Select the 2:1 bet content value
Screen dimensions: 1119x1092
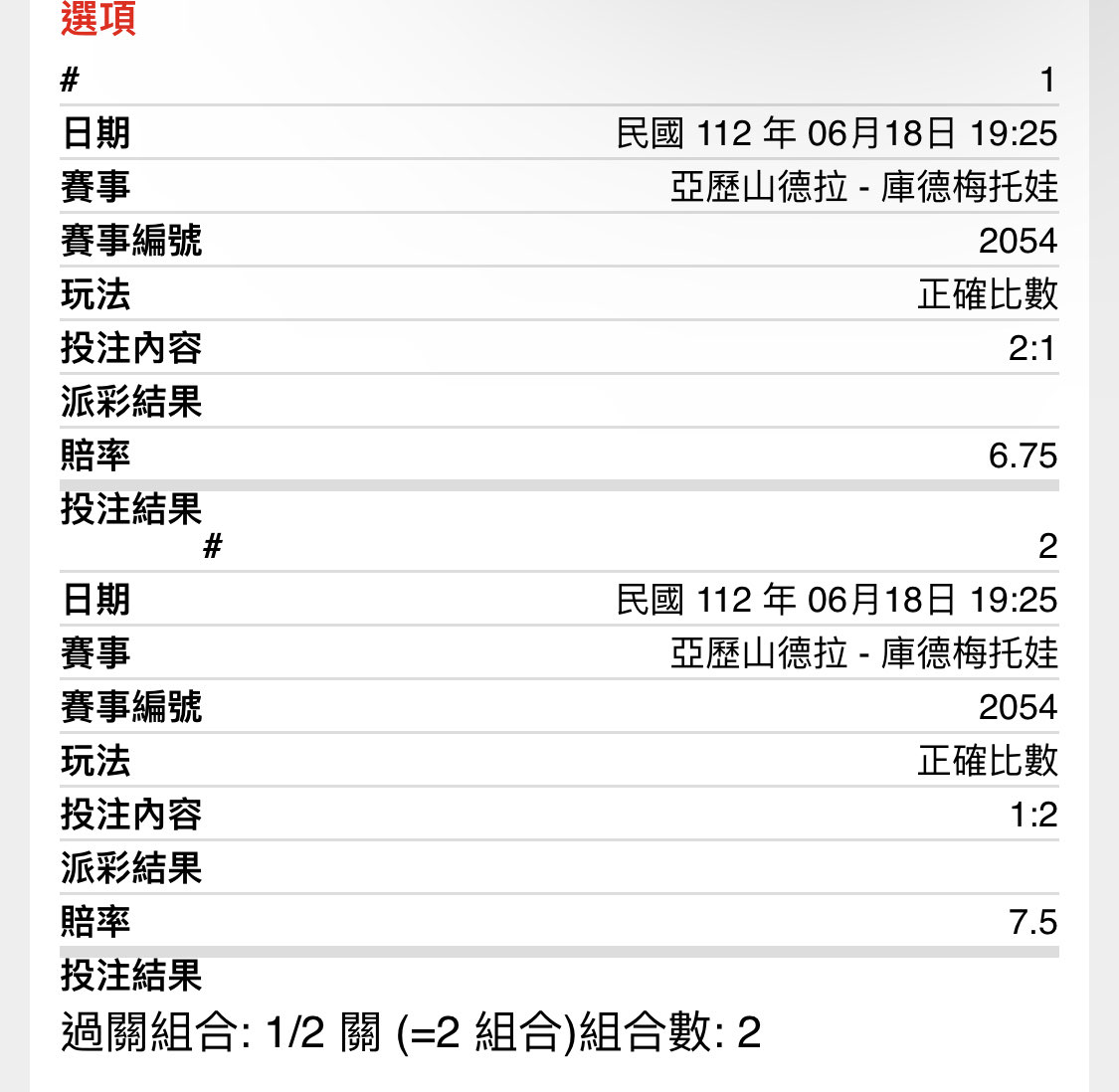1031,348
